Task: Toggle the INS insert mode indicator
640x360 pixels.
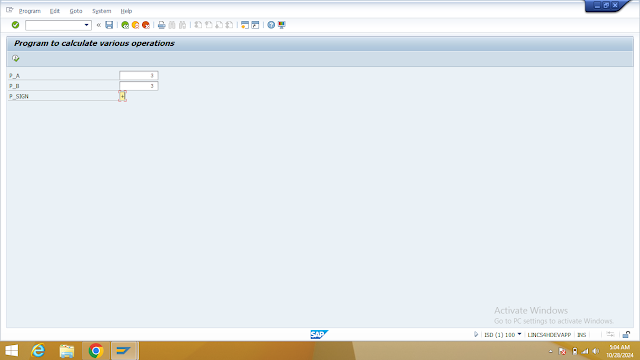Action: point(582,335)
